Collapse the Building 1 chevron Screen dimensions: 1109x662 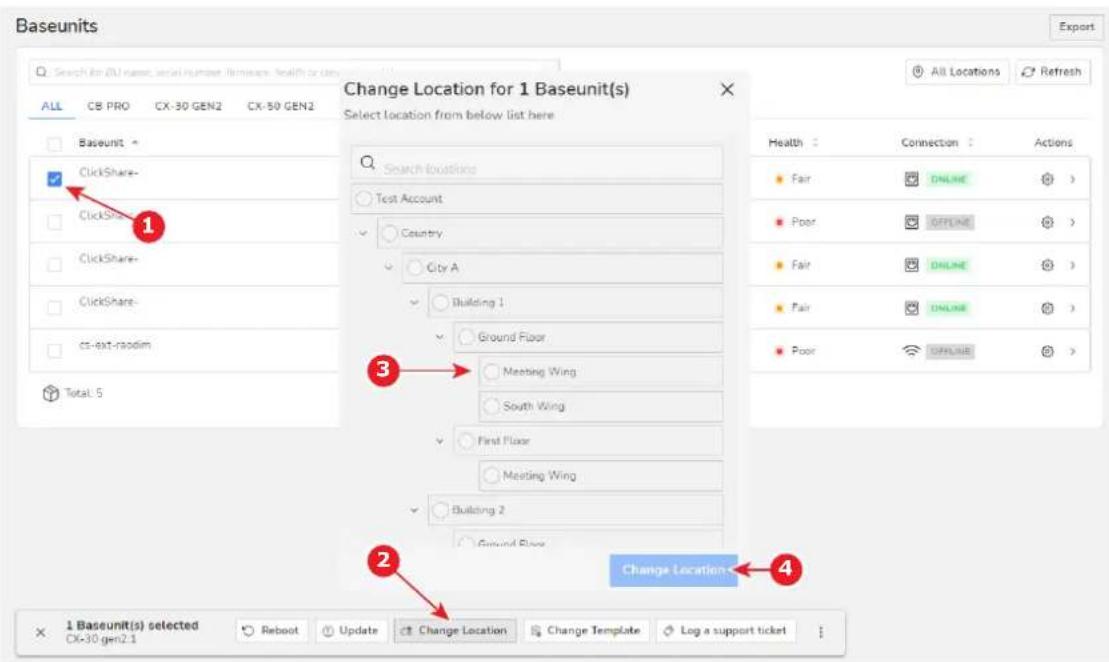point(414,302)
